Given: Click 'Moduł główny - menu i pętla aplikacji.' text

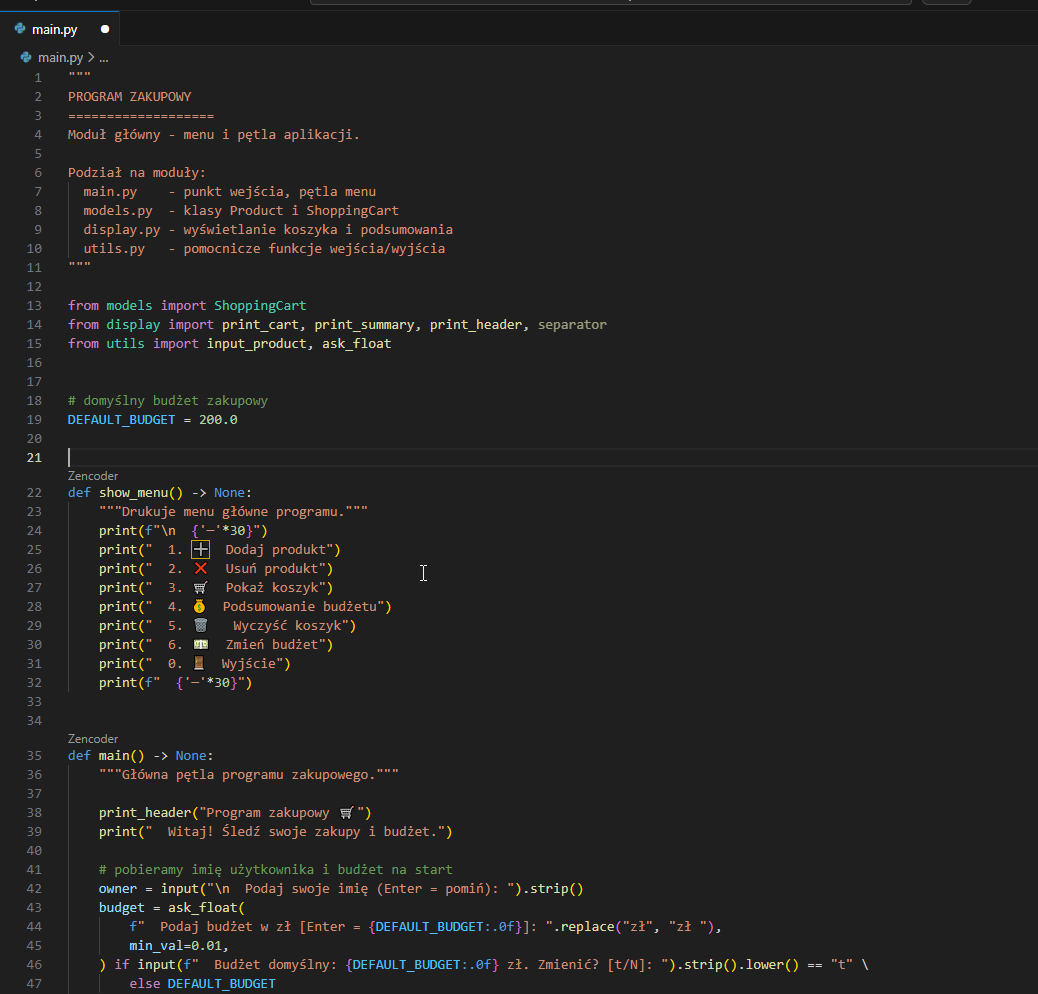Looking at the screenshot, I should (214, 134).
